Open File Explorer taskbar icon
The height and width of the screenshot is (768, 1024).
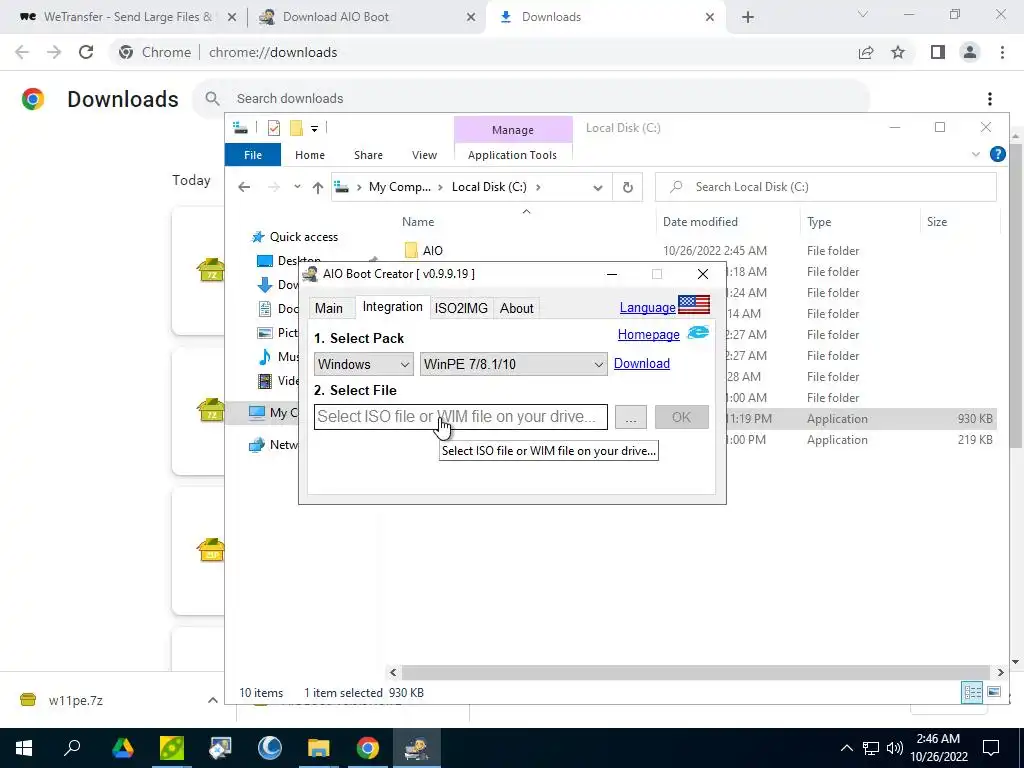coord(319,748)
